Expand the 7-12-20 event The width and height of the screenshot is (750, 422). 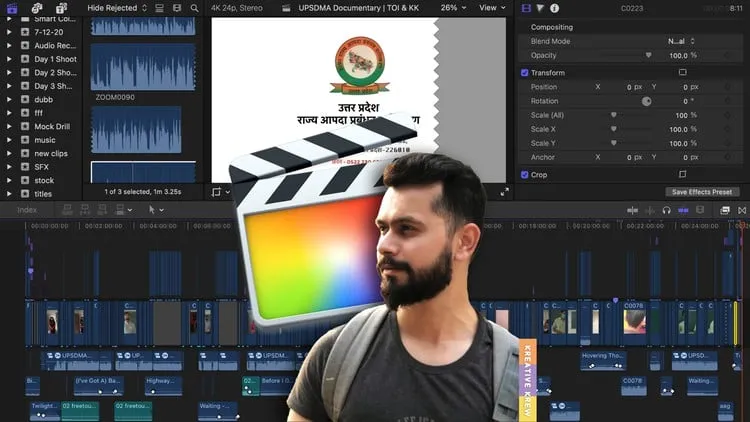(9, 32)
